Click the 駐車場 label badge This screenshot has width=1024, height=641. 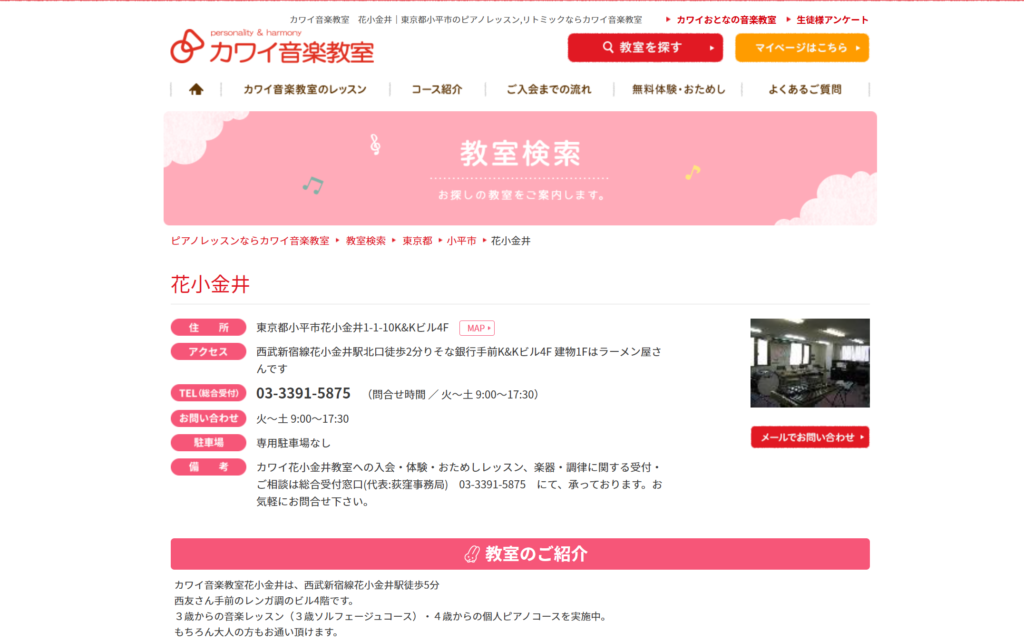click(x=208, y=443)
